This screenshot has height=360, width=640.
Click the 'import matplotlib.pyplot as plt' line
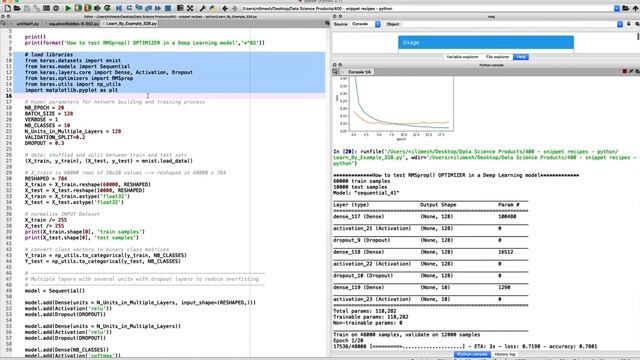tap(71, 90)
